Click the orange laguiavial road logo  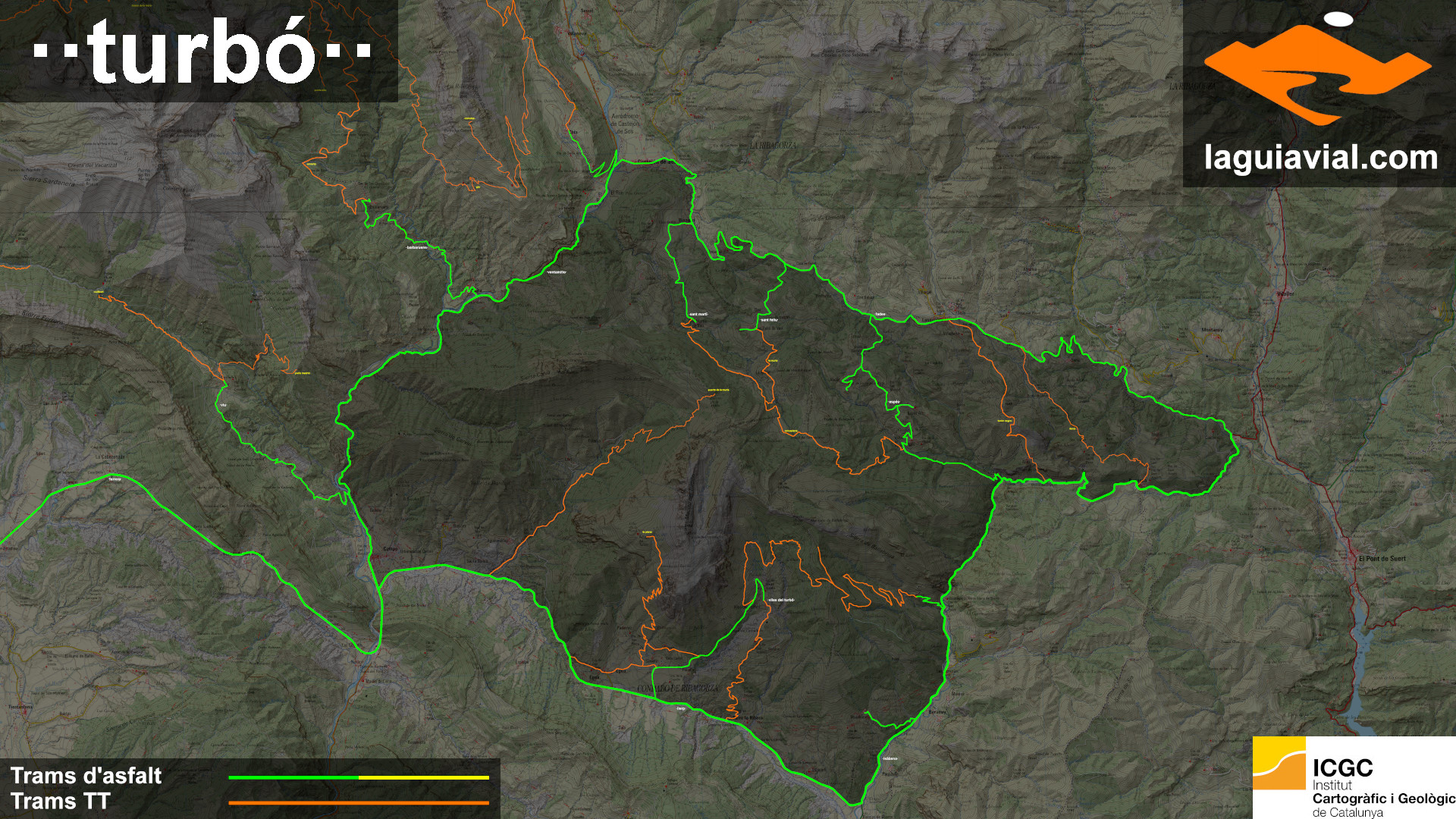tap(1318, 74)
